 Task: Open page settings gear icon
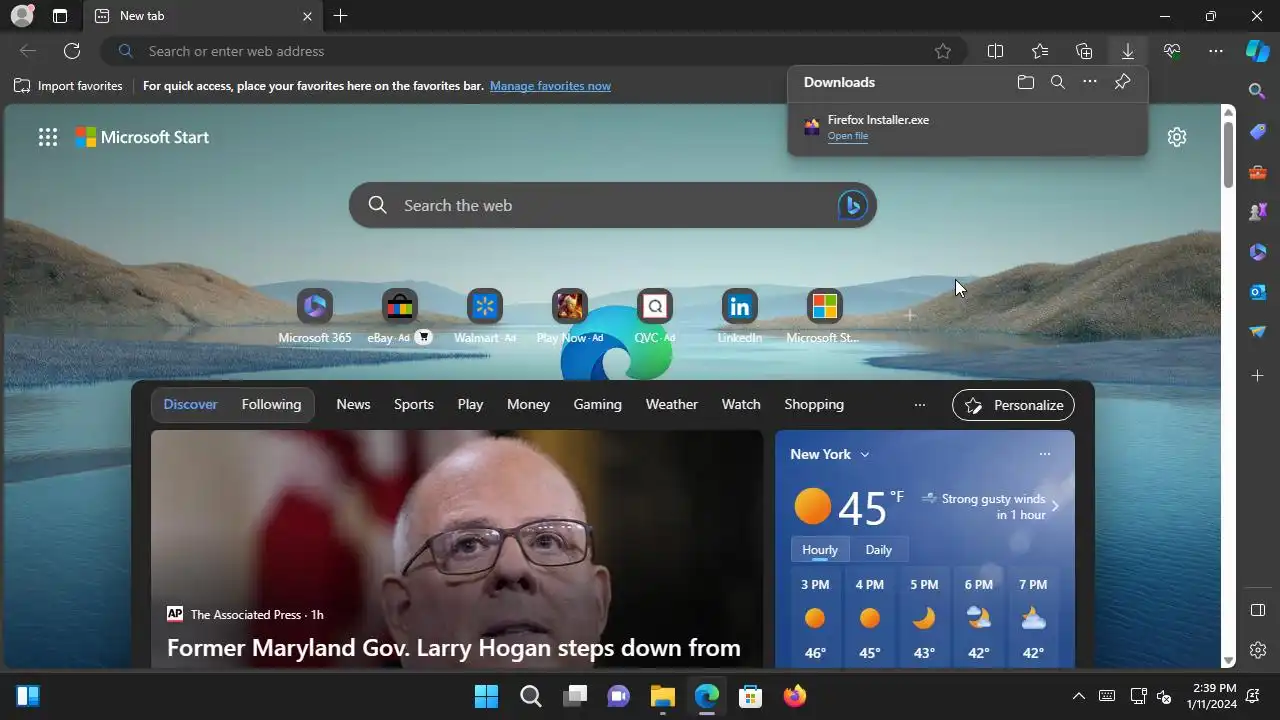[1177, 137]
